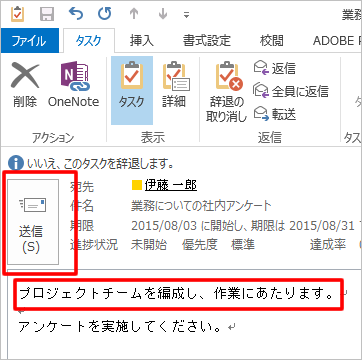Switch to the タスク ribbon tab
Image resolution: width=362 pixels, height=360 pixels.
(x=89, y=41)
